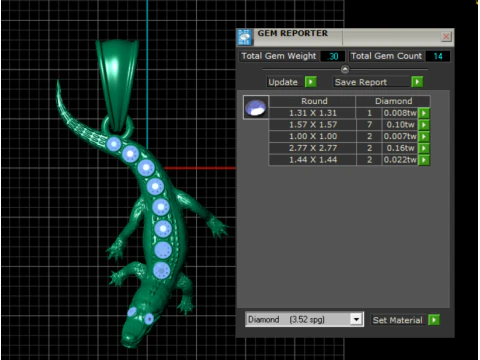480x360 pixels.
Task: Click the 0.10tw weight cell
Action: point(400,125)
